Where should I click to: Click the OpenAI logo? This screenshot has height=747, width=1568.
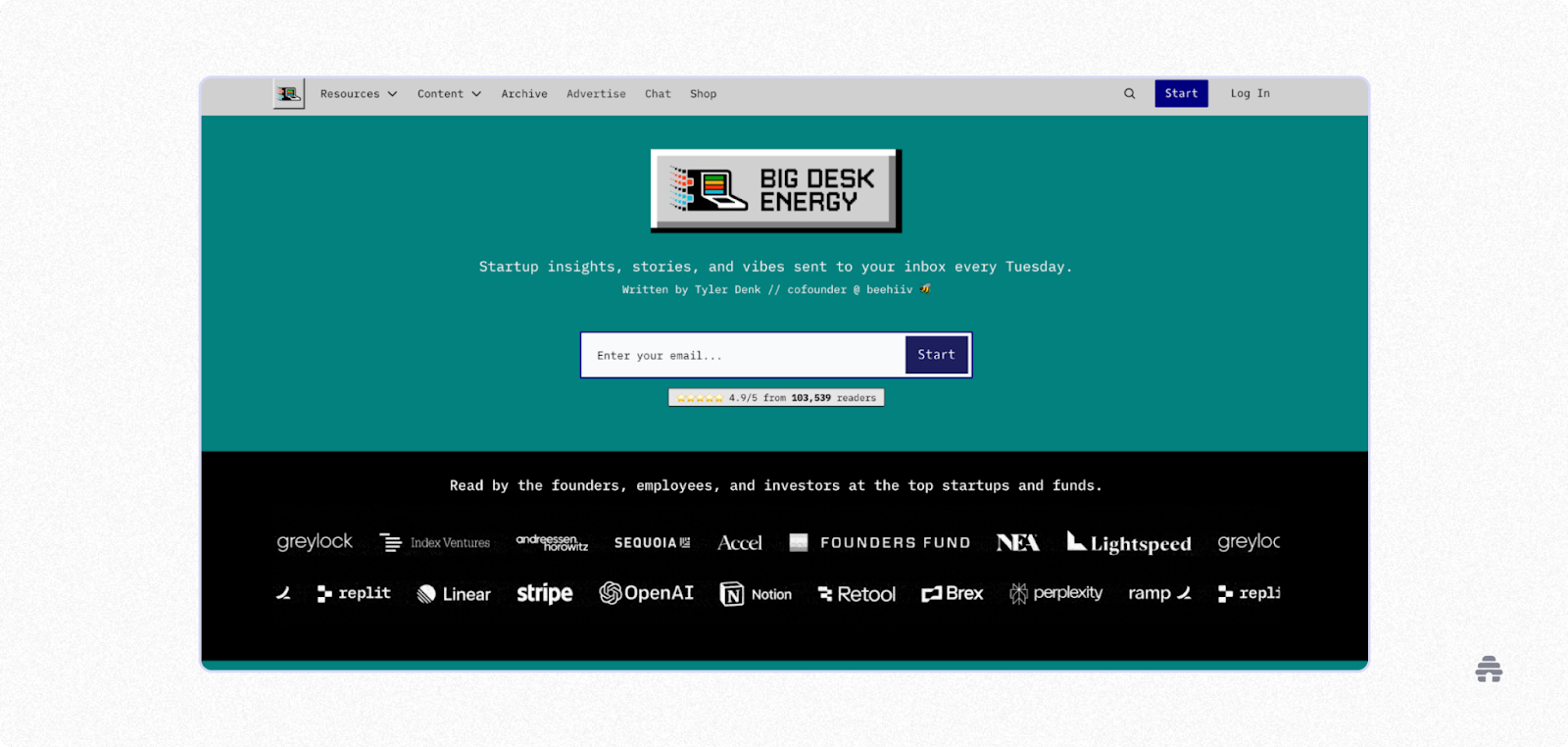coord(646,593)
